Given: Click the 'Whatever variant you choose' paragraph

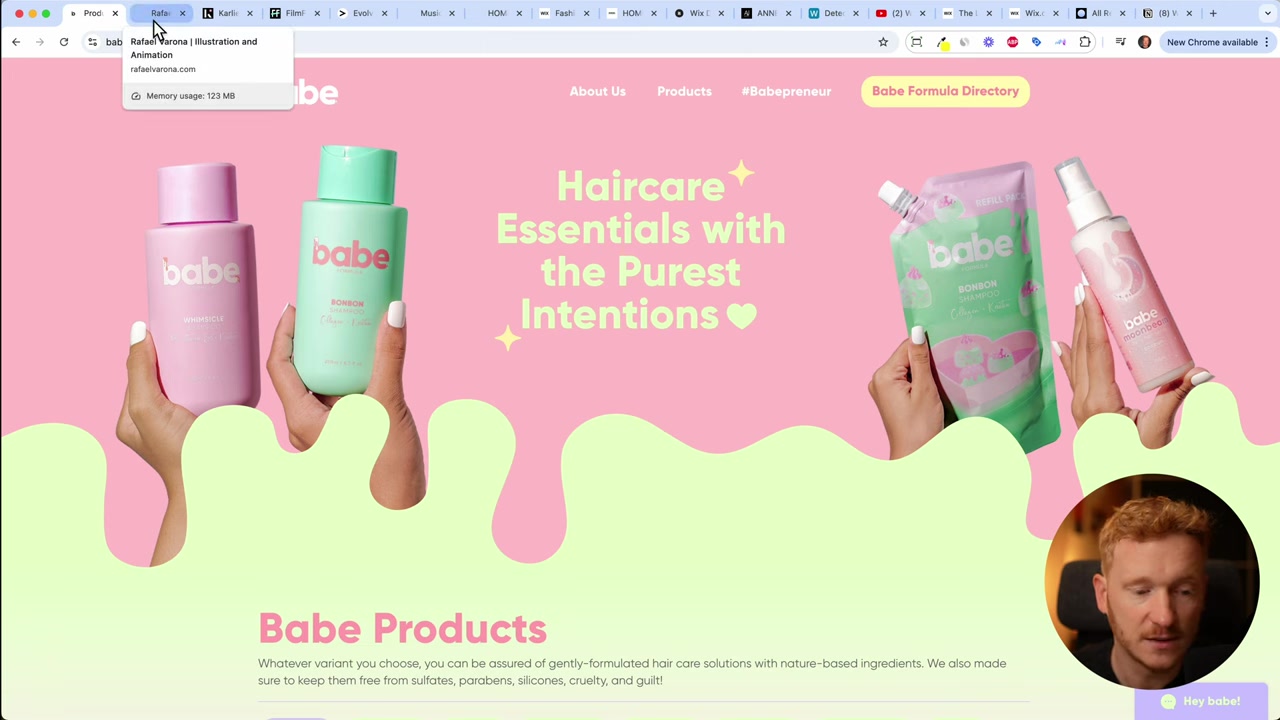Looking at the screenshot, I should [632, 672].
